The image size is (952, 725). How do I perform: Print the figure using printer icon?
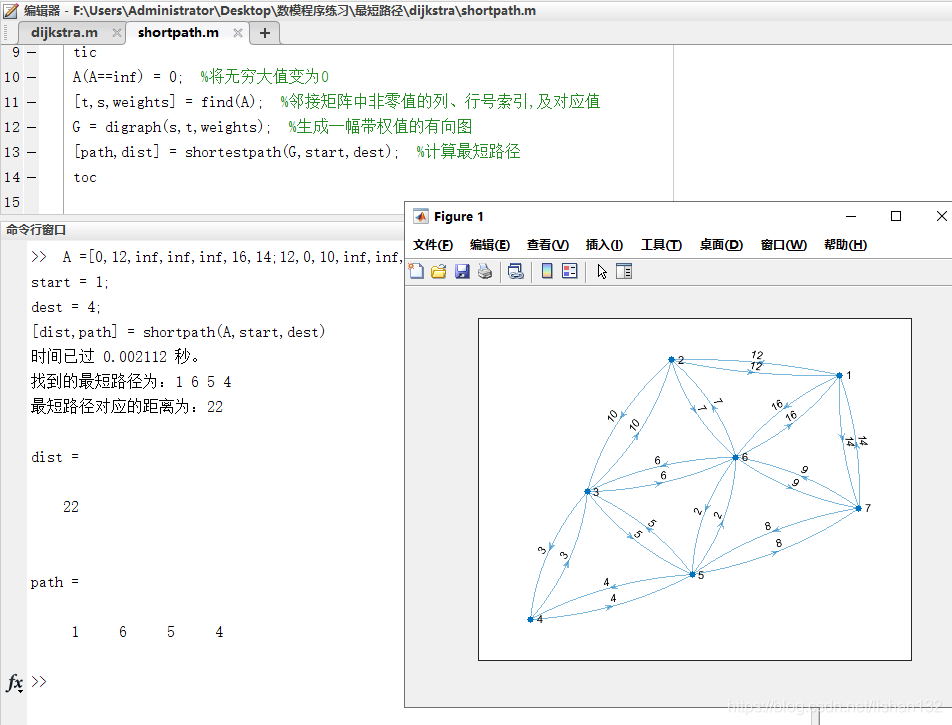pos(484,271)
